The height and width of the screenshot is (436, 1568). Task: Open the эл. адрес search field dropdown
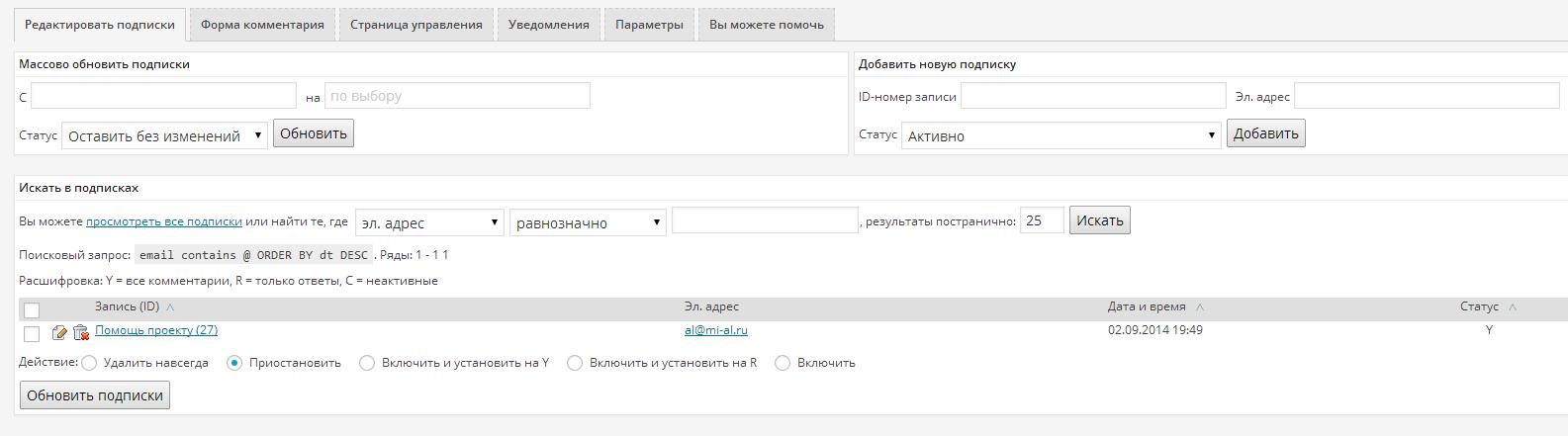point(429,222)
